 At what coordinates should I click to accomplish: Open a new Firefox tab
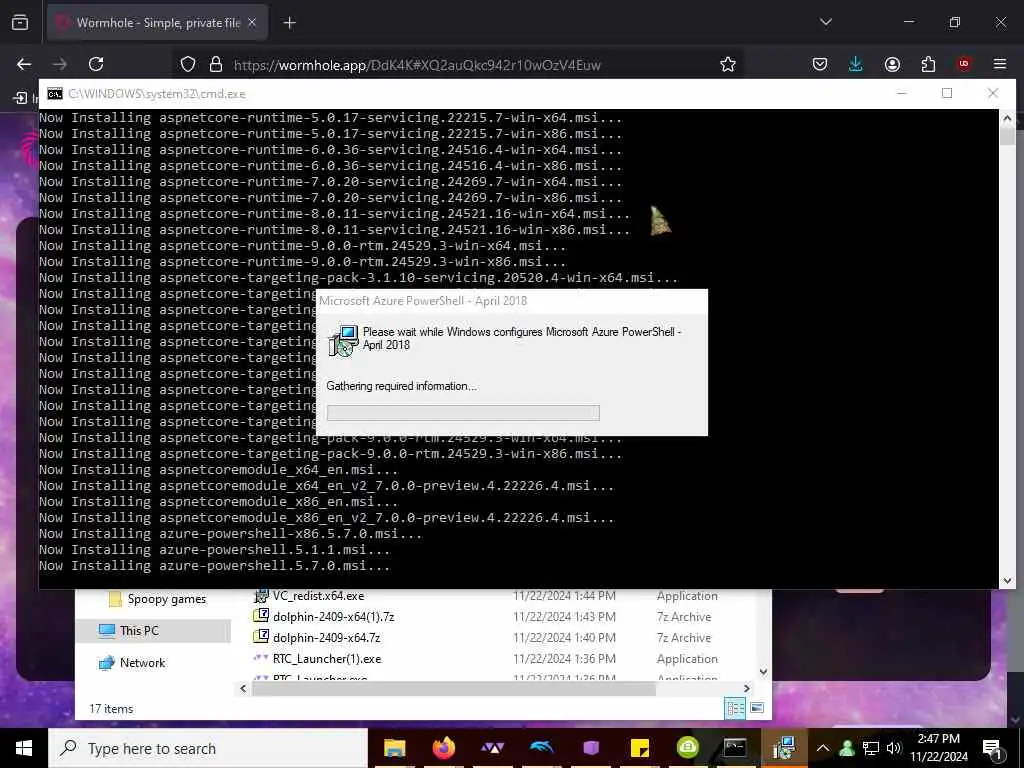[289, 23]
